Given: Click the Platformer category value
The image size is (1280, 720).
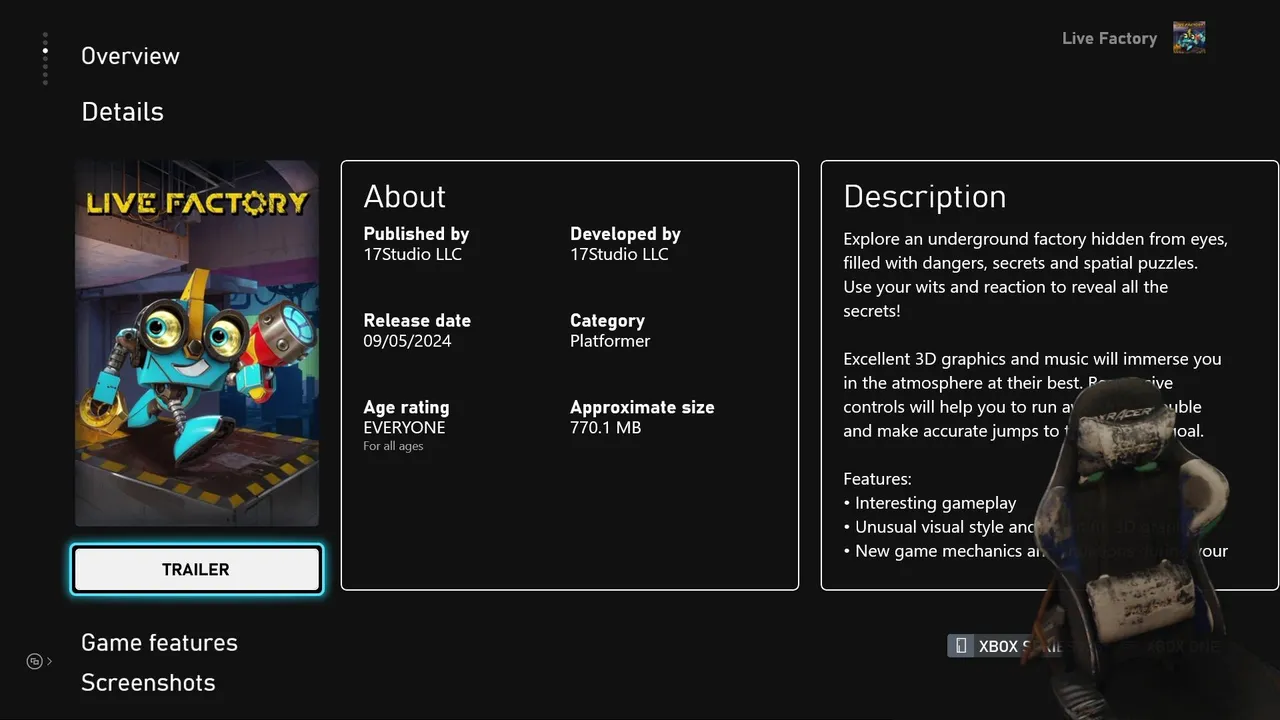Looking at the screenshot, I should pyautogui.click(x=610, y=341).
